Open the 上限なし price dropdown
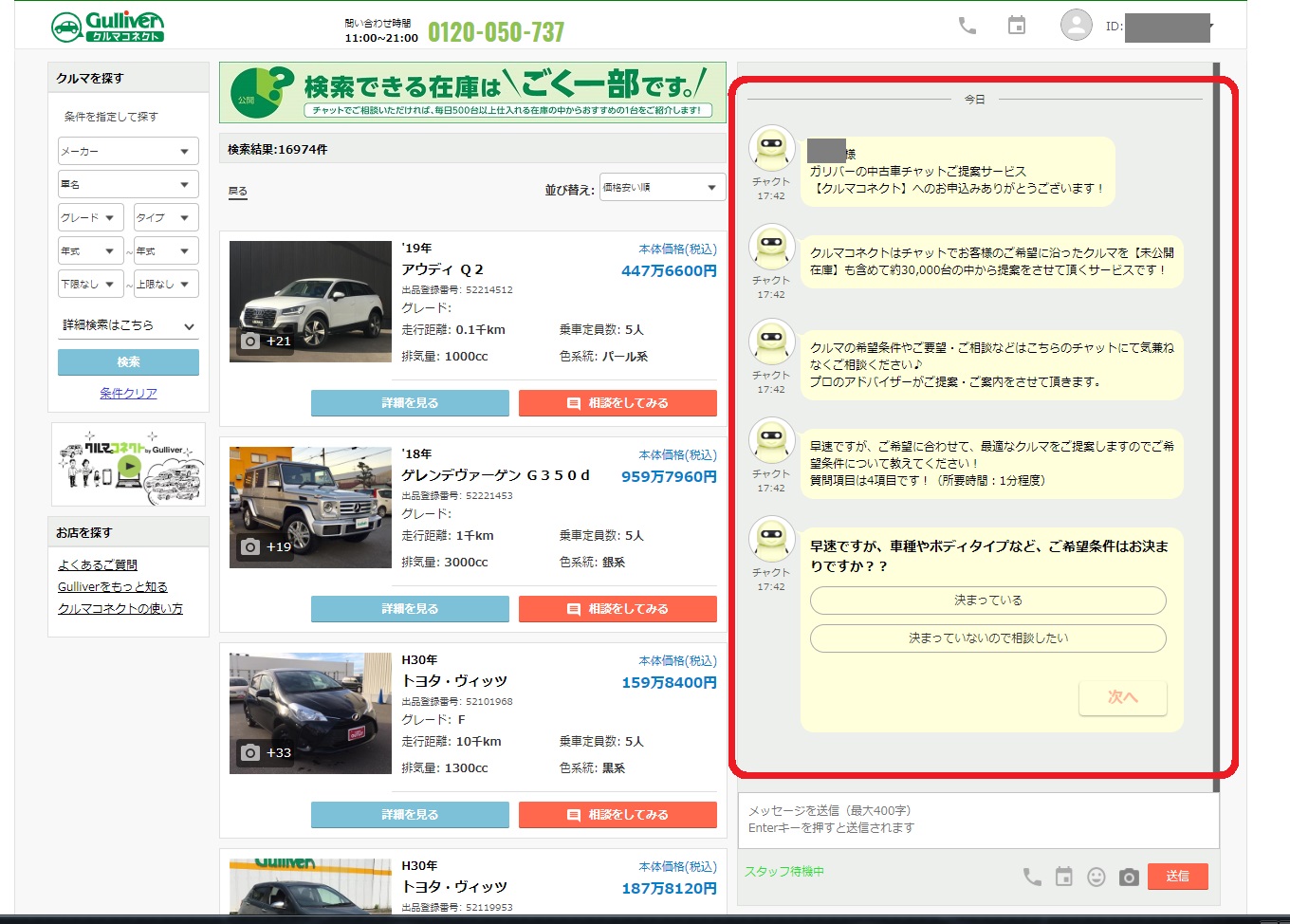Viewport: 1290px width, 924px height. pyautogui.click(x=166, y=284)
